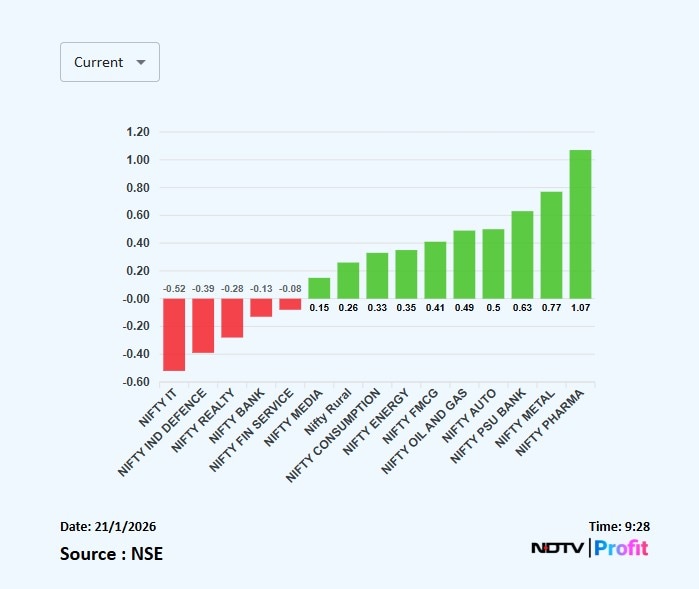Click the green NIFTY AUTO bar
699x589 pixels.
(493, 264)
